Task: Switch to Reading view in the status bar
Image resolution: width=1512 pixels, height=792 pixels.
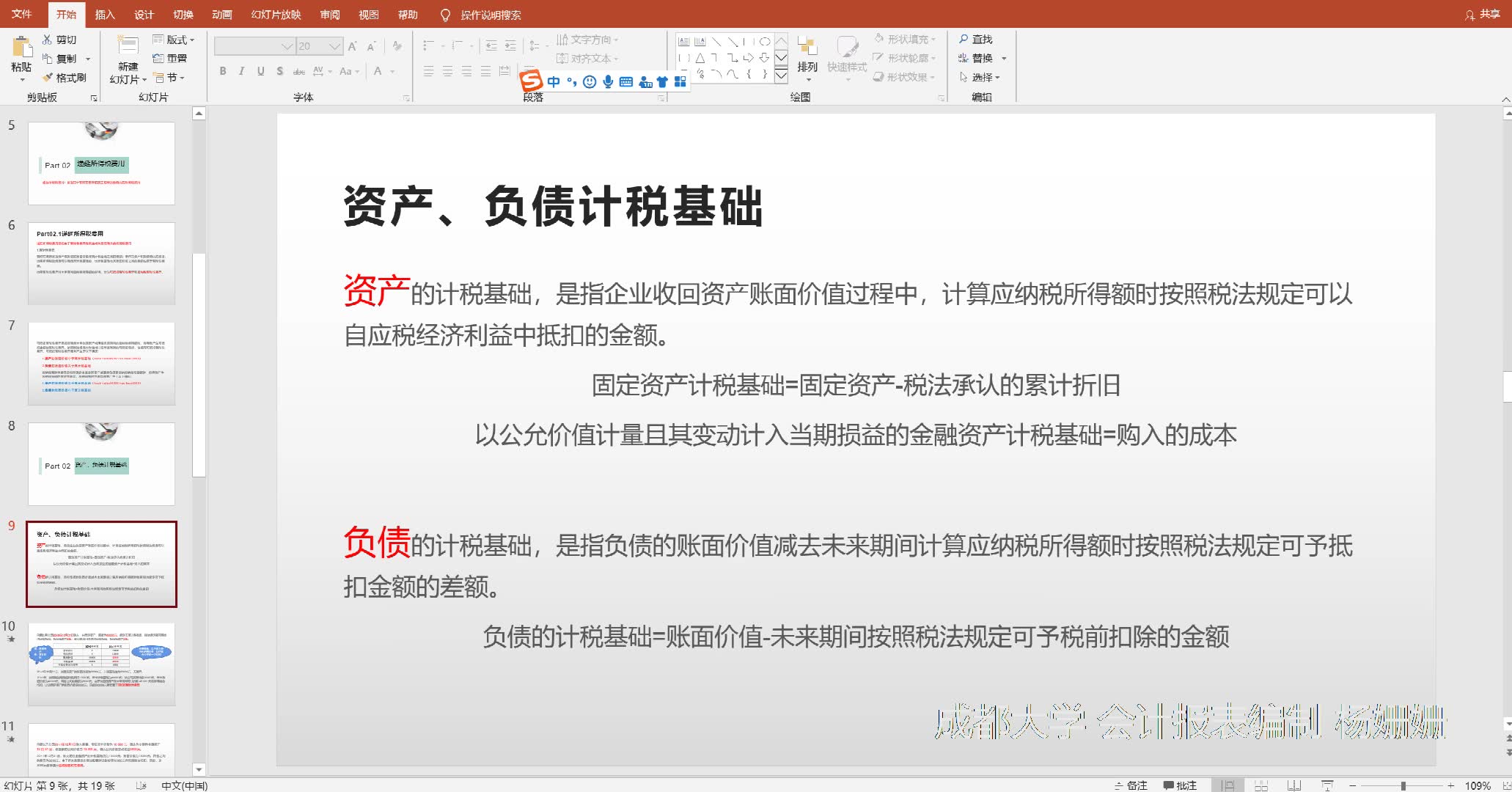Action: click(1294, 785)
